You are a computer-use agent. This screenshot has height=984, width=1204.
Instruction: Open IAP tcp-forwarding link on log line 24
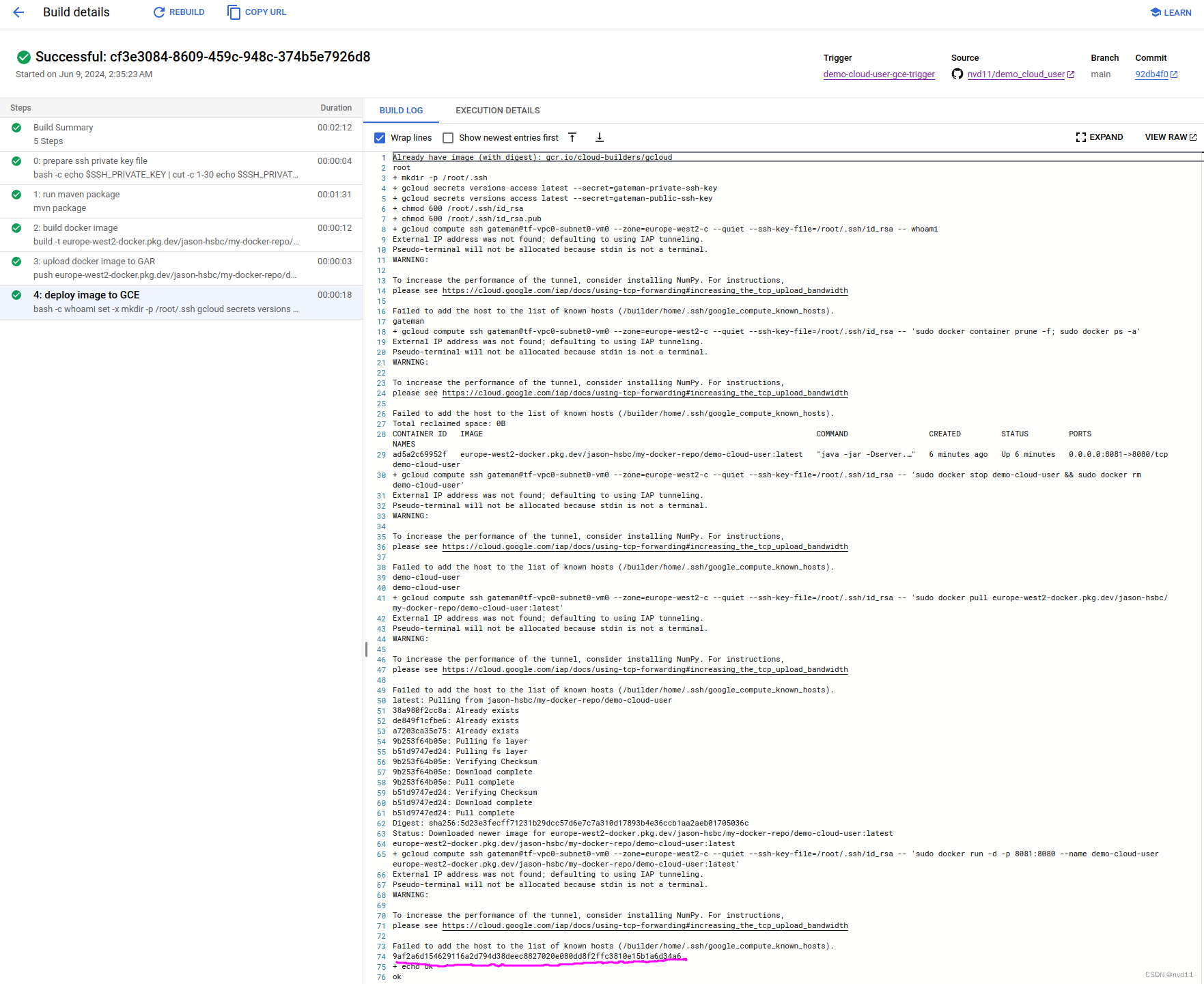(645, 393)
